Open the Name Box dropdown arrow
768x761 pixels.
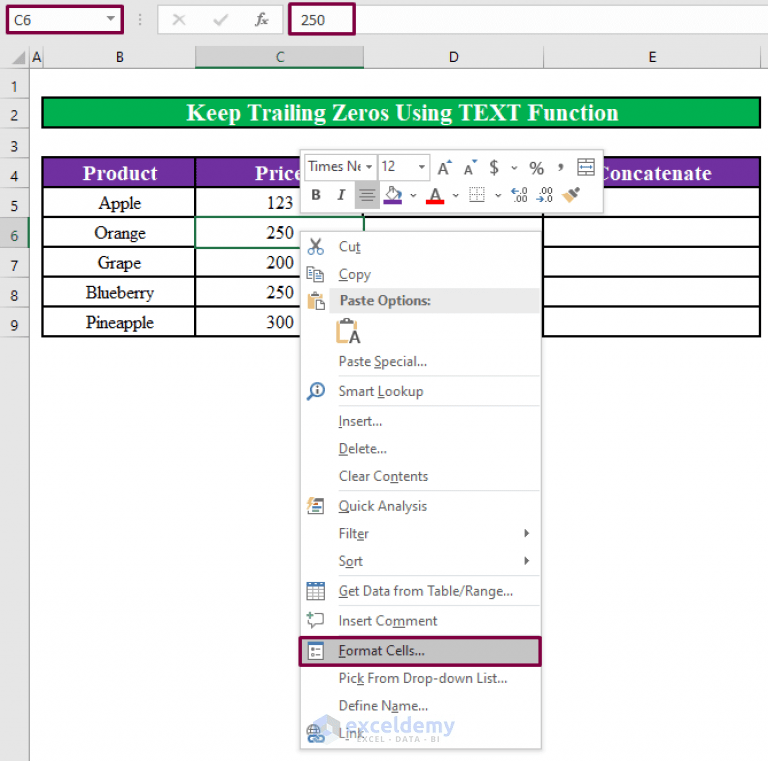coord(111,19)
